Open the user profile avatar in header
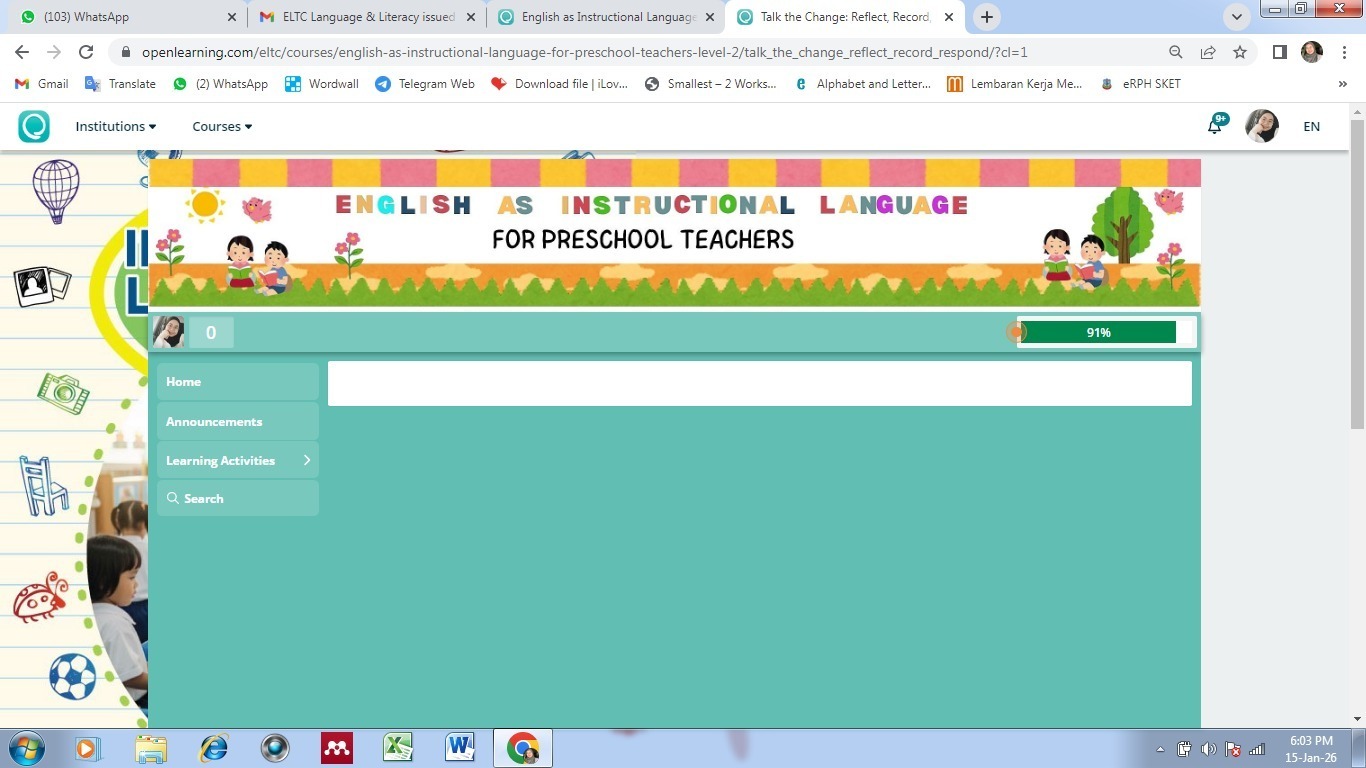The height and width of the screenshot is (768, 1366). tap(1262, 126)
